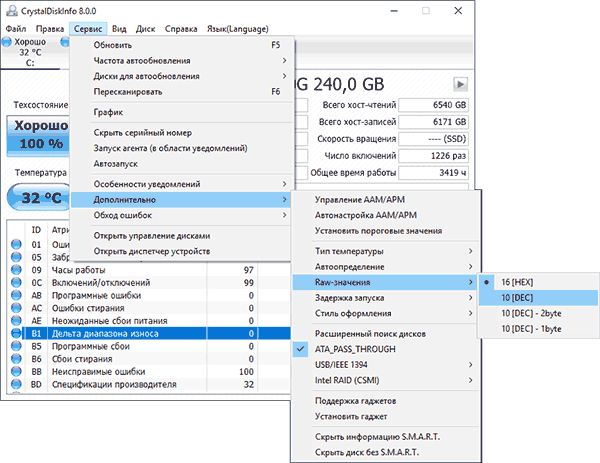Click the status orb for Ошибки стирания row

[16, 308]
